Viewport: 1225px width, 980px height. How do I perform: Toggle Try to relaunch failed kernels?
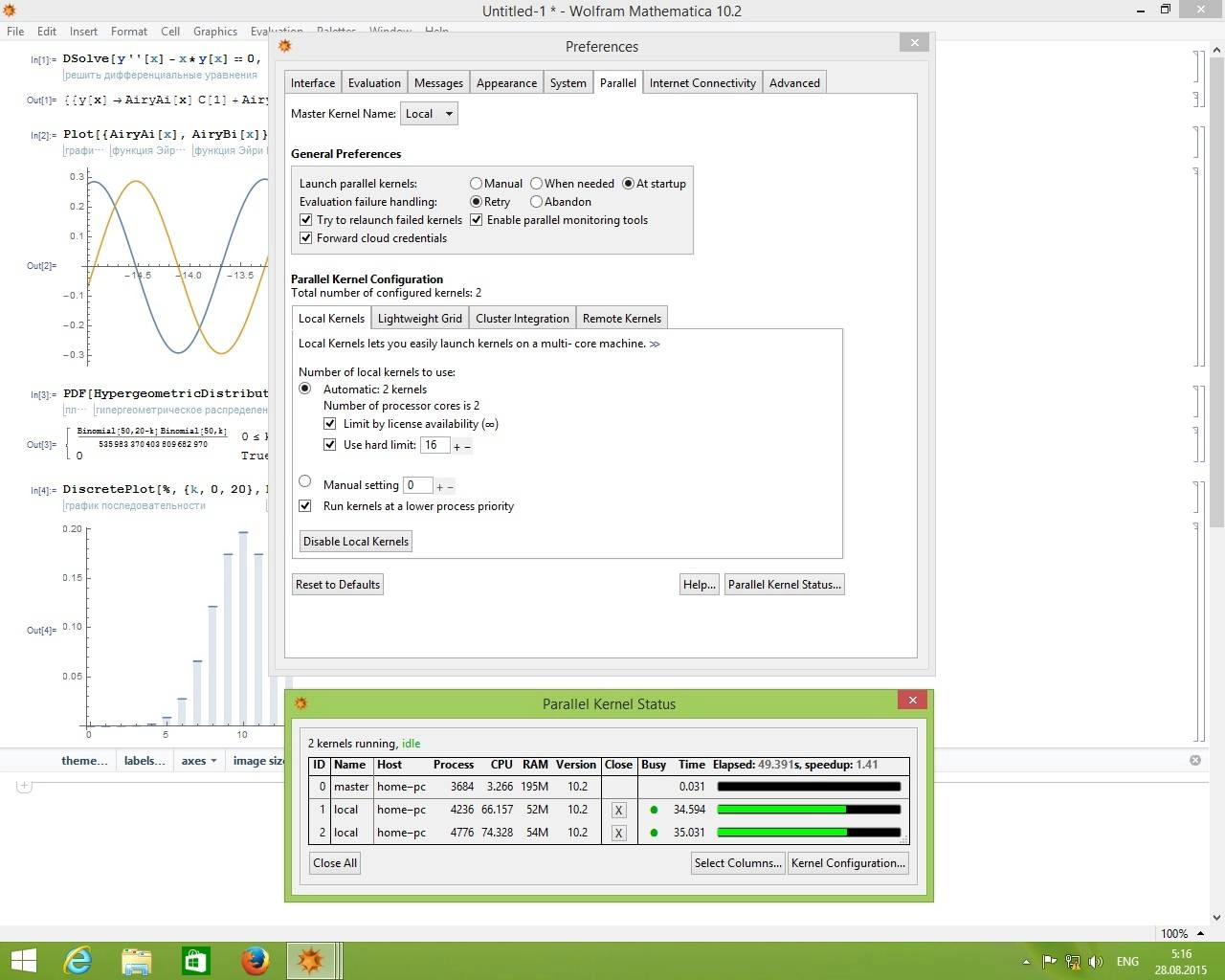pos(305,220)
